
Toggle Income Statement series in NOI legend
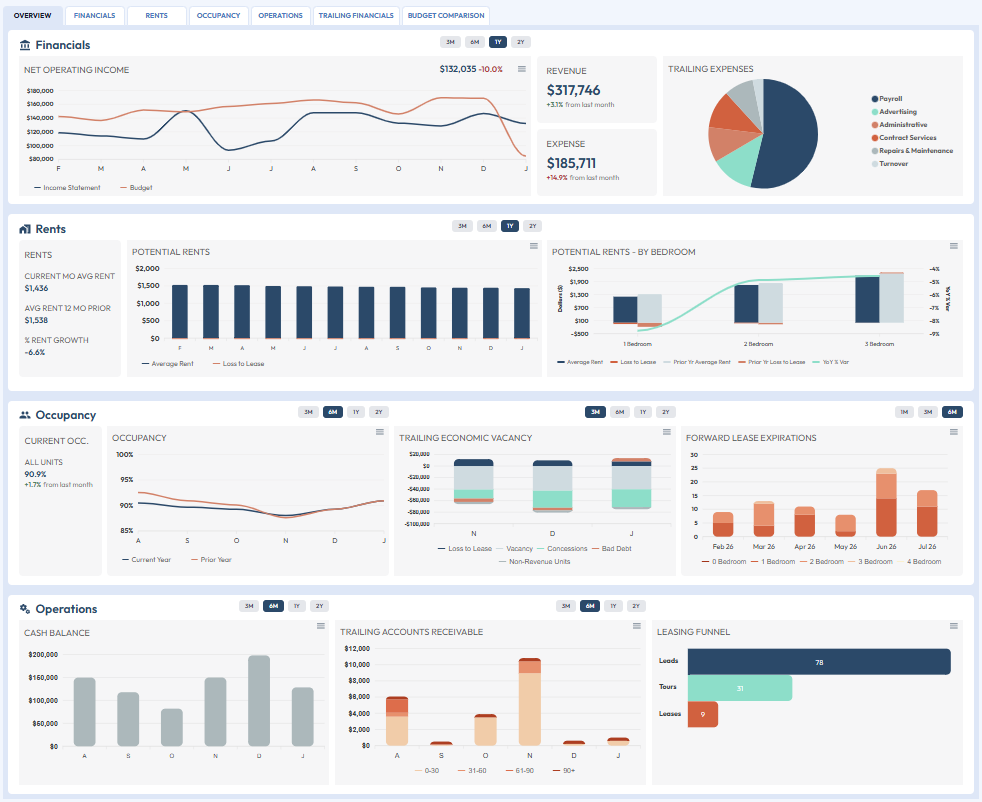(x=67, y=188)
